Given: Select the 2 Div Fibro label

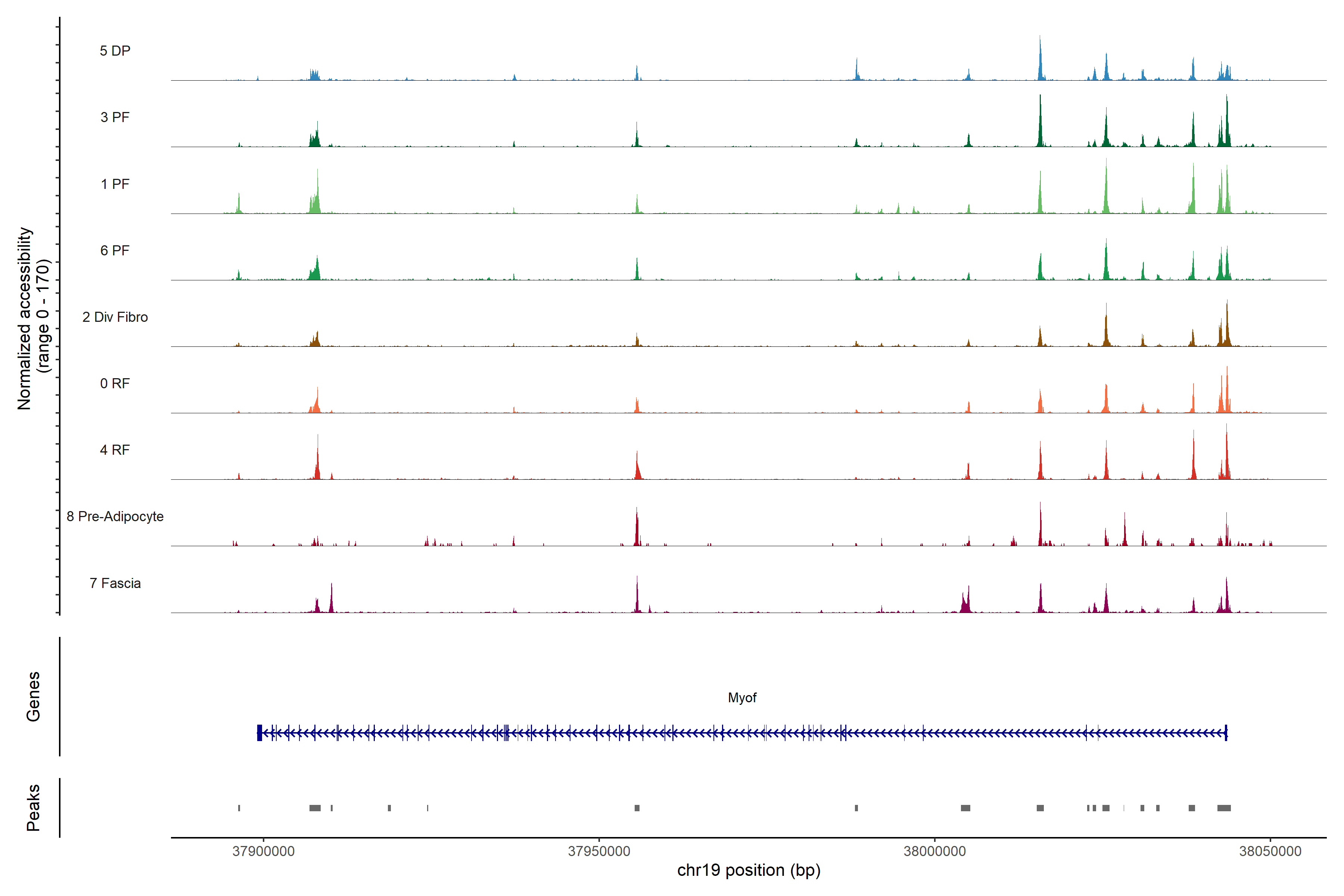Looking at the screenshot, I should (115, 317).
